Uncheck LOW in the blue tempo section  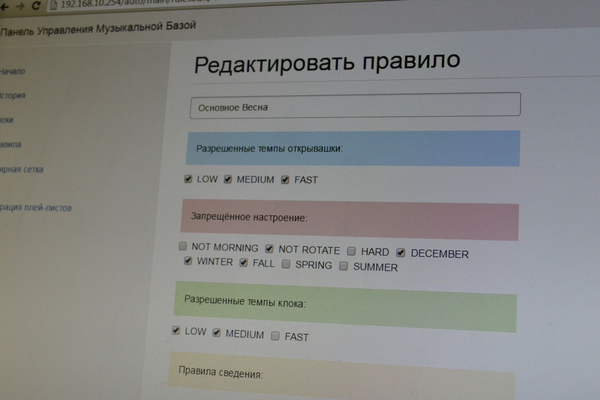coord(188,180)
